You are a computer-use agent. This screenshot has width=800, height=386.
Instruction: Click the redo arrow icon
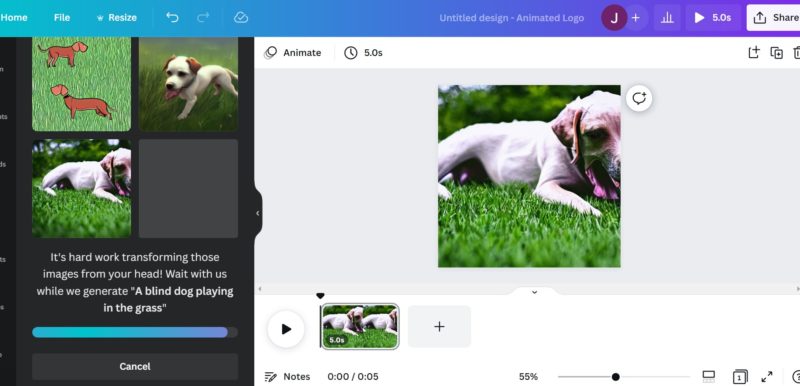click(203, 17)
